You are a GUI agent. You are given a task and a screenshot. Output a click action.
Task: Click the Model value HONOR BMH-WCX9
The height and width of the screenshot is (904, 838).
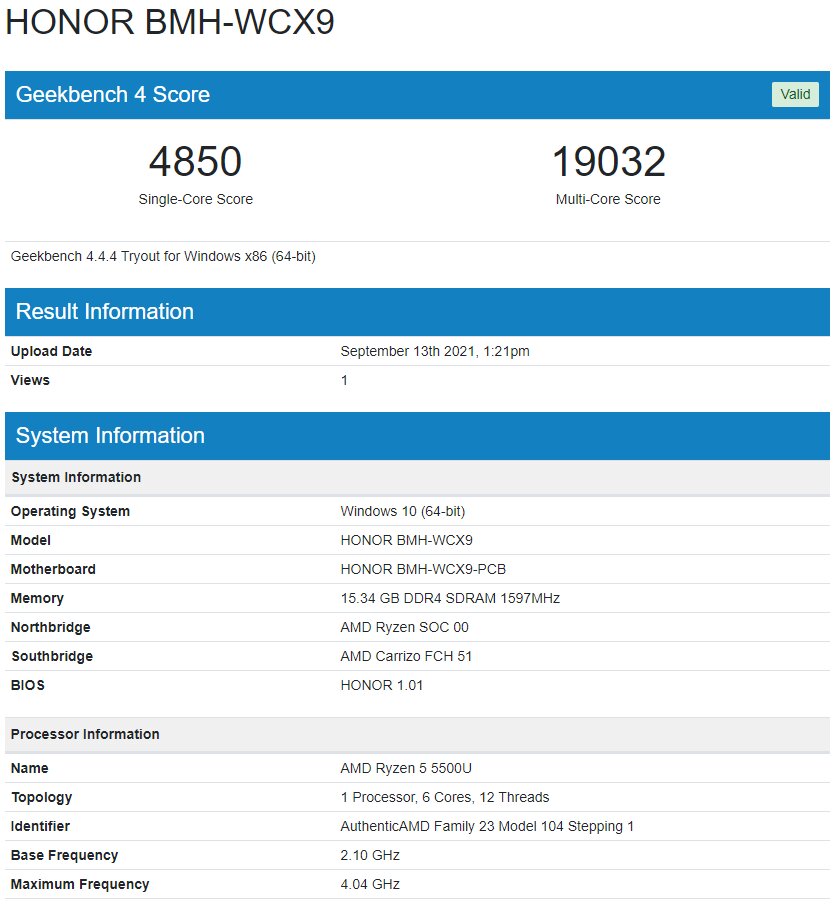click(x=406, y=540)
